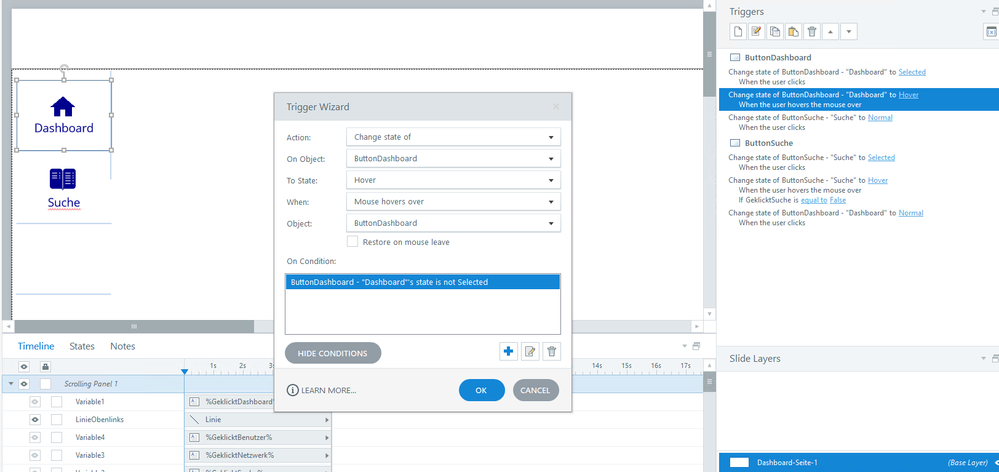Open the Learn More link
Image resolution: width=999 pixels, height=472 pixels.
[x=329, y=390]
